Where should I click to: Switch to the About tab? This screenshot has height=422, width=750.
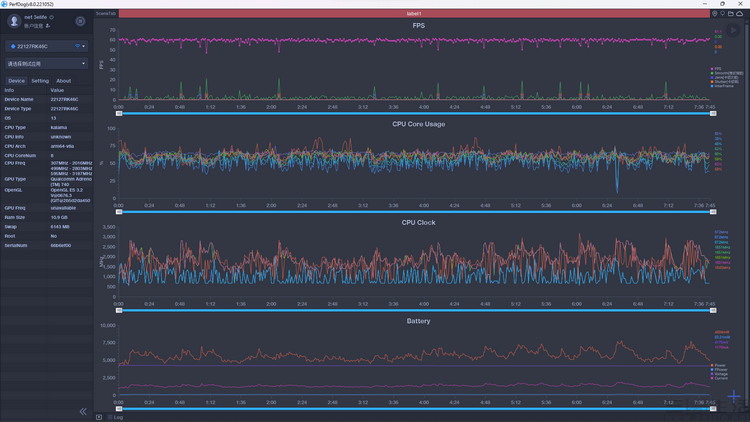click(x=64, y=81)
